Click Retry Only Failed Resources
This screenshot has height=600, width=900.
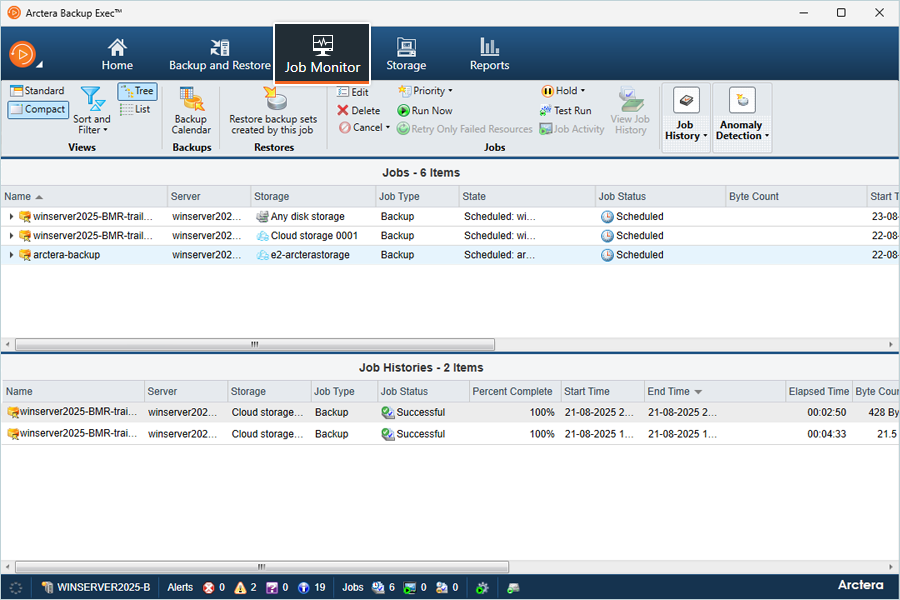465,129
